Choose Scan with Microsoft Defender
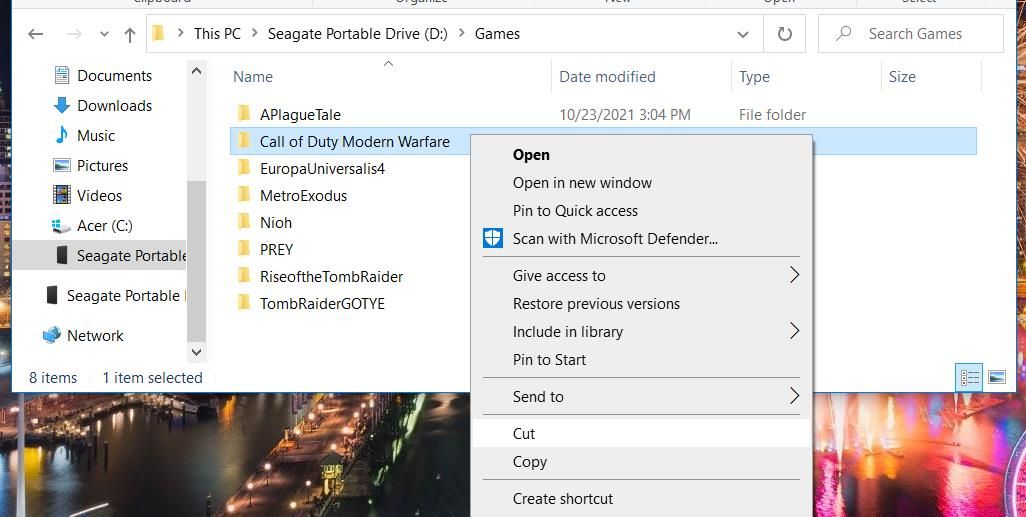The width and height of the screenshot is (1026, 517). pyautogui.click(x=641, y=240)
